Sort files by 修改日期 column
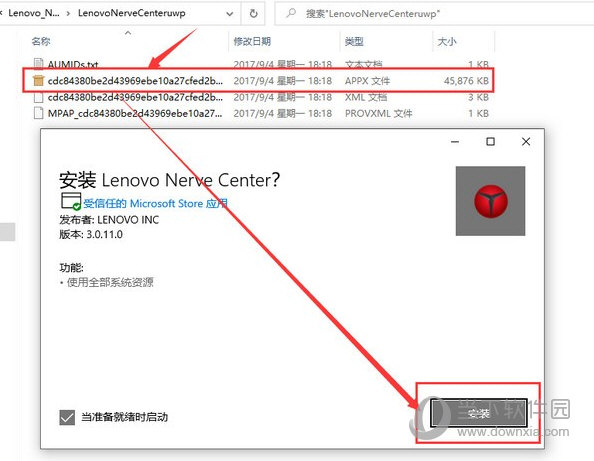The height and width of the screenshot is (461, 594). click(x=252, y=41)
